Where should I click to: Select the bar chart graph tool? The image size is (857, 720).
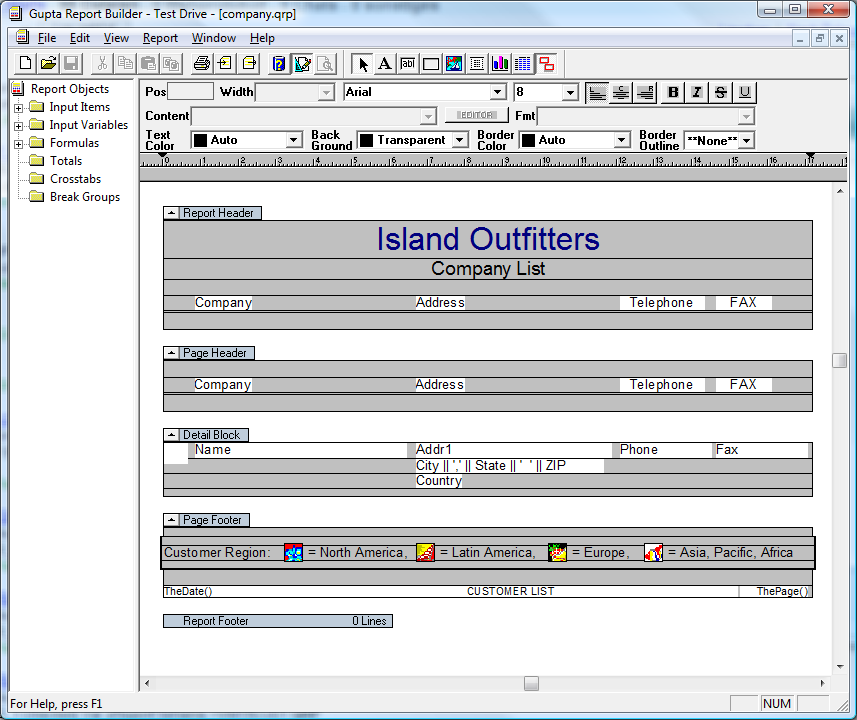500,64
